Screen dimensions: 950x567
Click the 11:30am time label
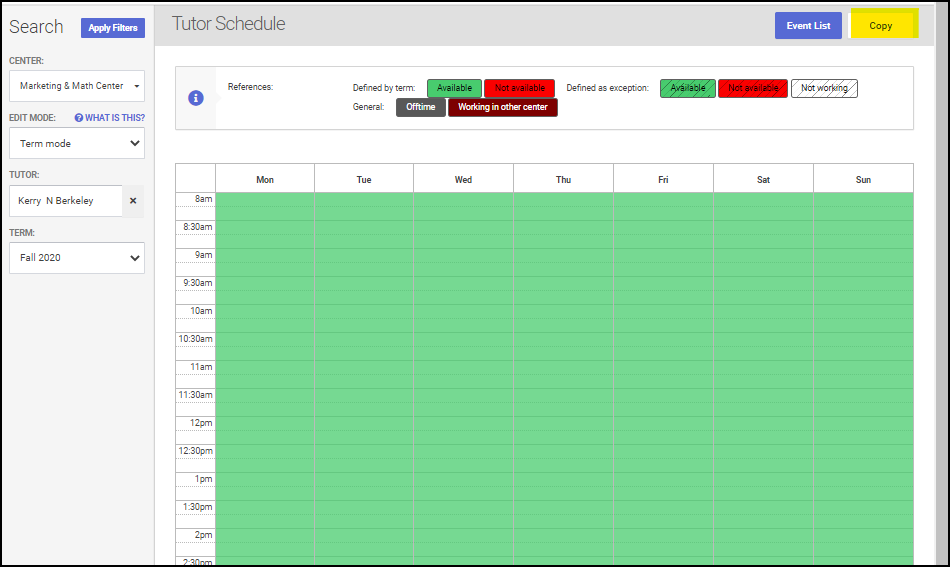pyautogui.click(x=195, y=394)
